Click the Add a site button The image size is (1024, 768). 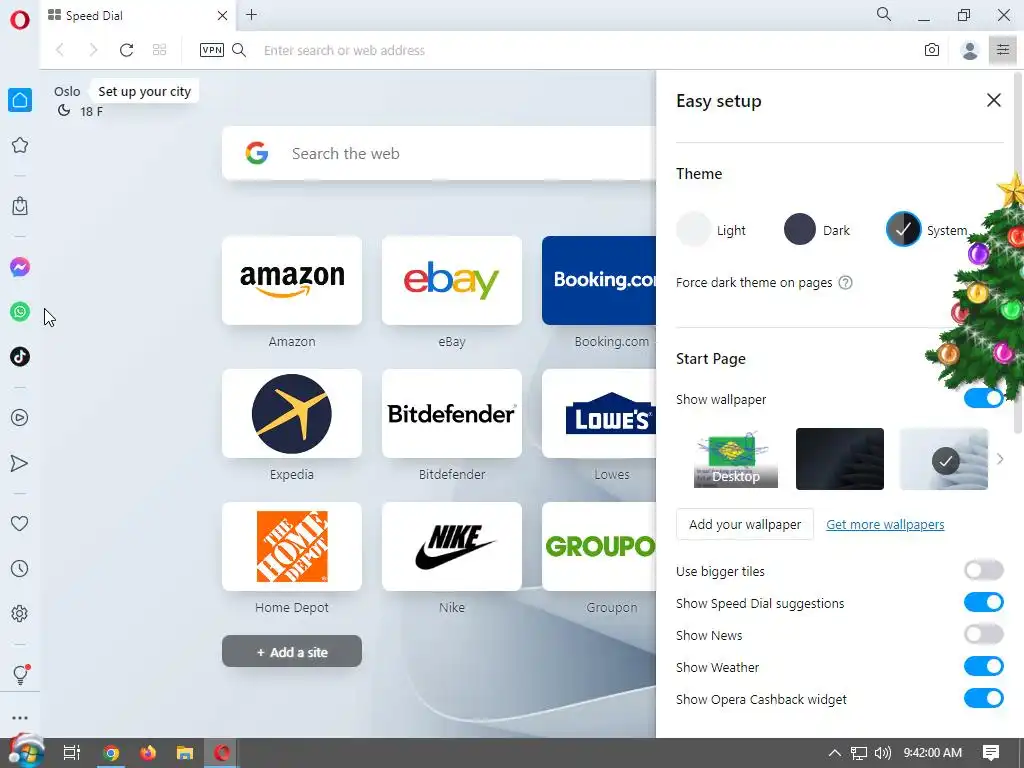pos(292,652)
